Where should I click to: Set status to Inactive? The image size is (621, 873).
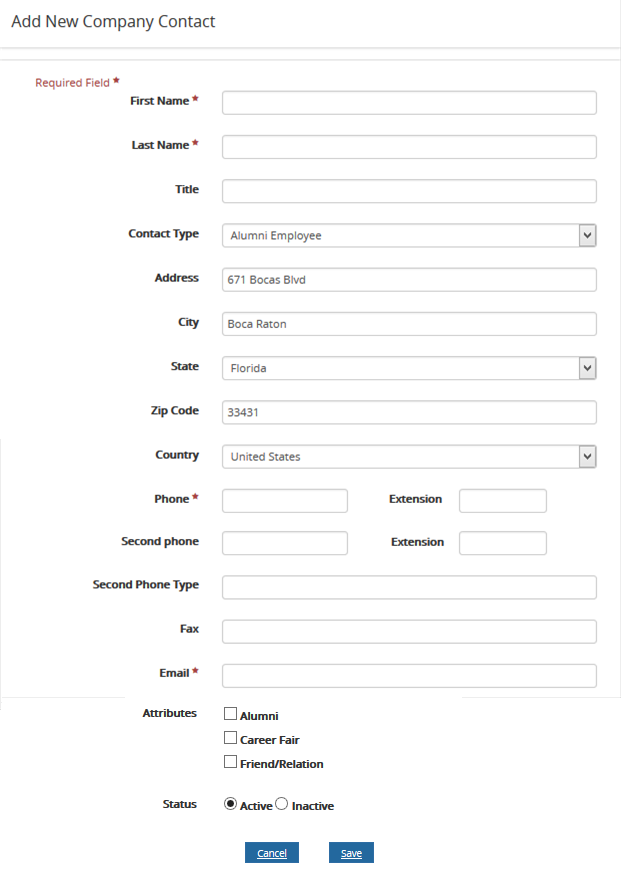tap(281, 803)
